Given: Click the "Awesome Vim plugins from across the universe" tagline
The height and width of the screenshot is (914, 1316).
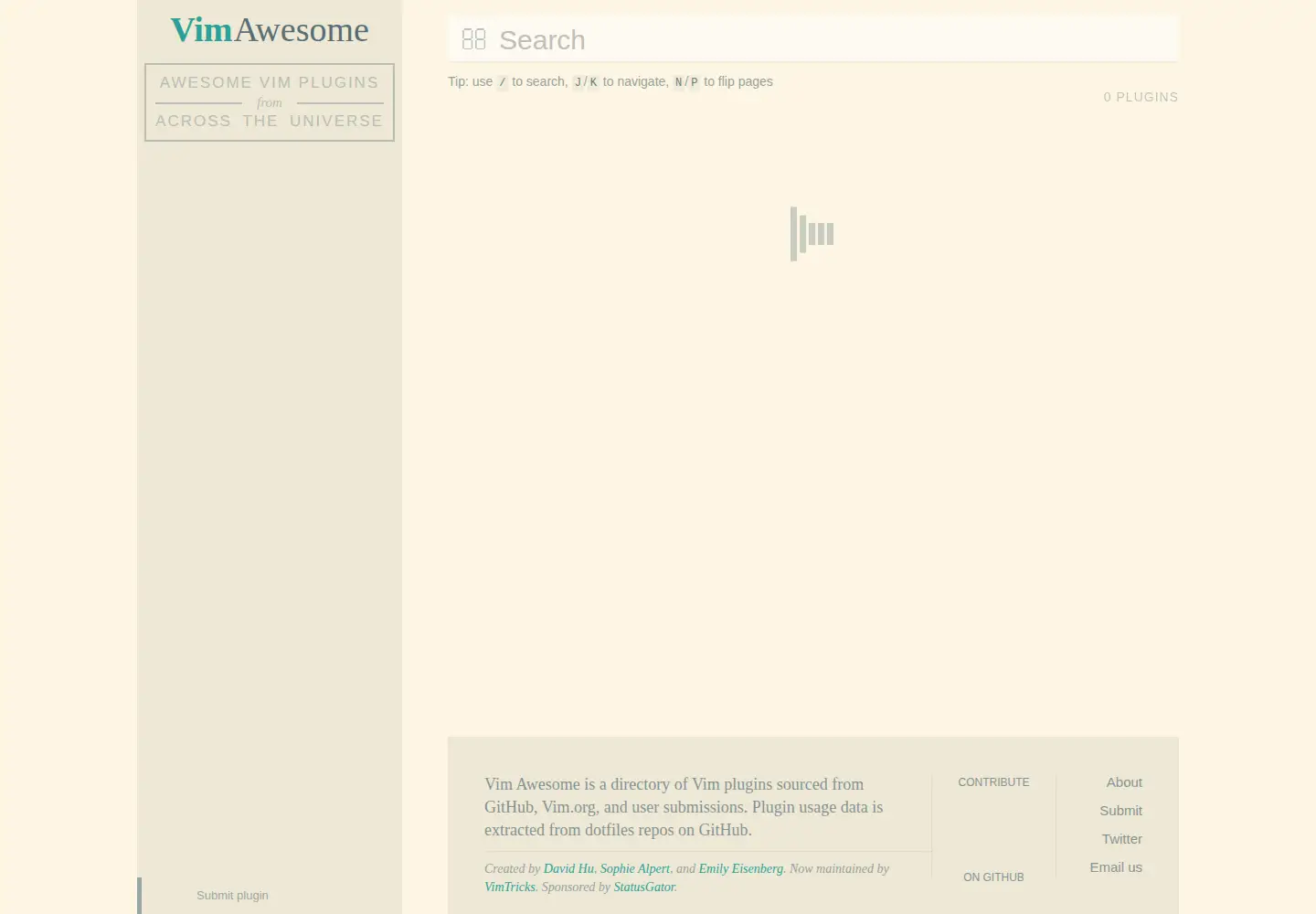Looking at the screenshot, I should pyautogui.click(x=270, y=102).
